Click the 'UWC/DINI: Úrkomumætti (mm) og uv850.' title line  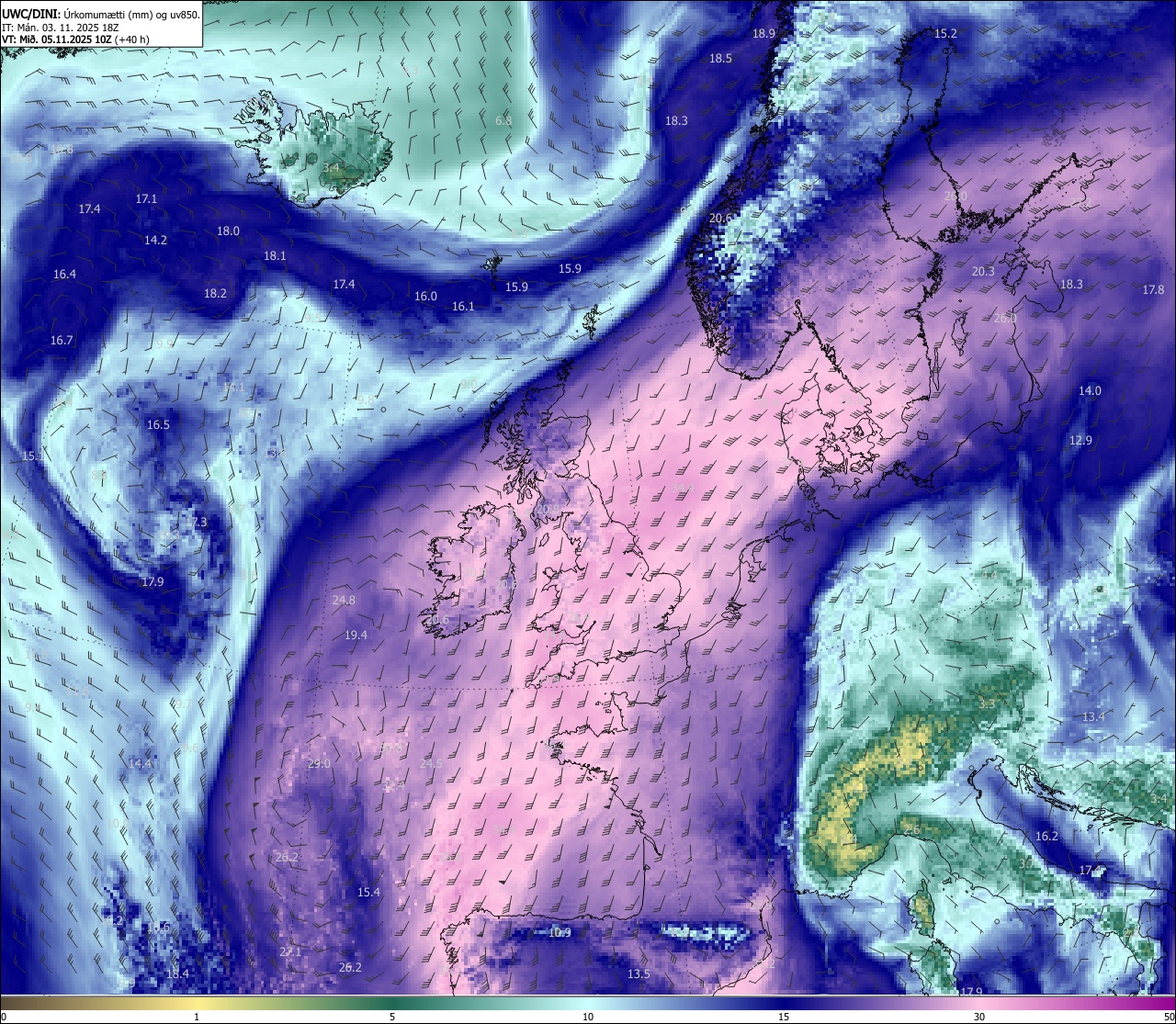pyautogui.click(x=100, y=14)
